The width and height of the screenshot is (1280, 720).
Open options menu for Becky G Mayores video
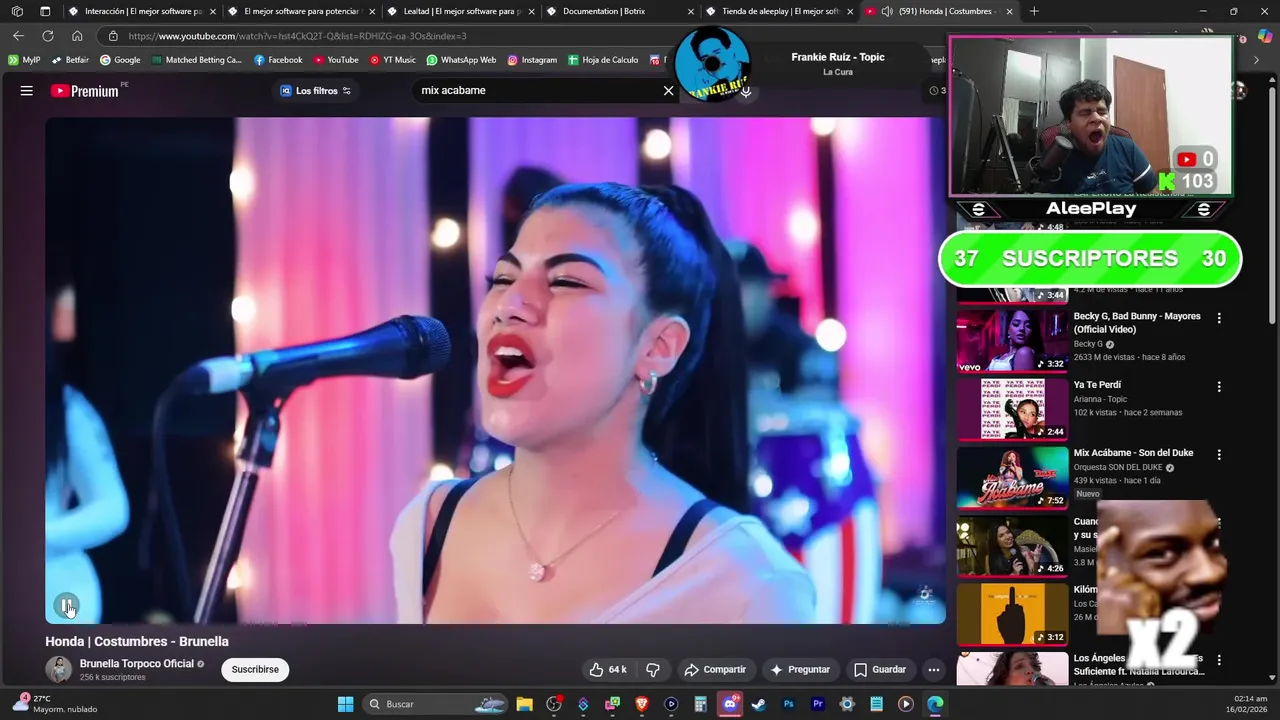pos(1218,318)
